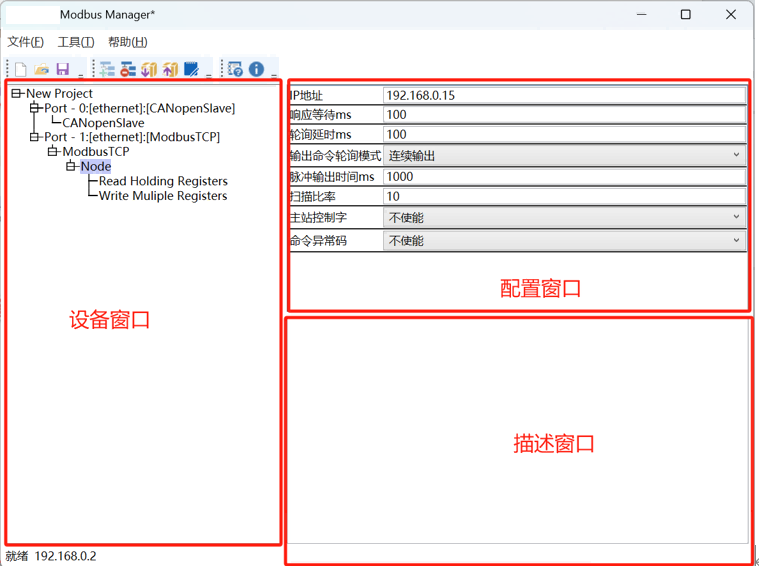Click the Modbus Manager* window title
The height and width of the screenshot is (566, 759).
point(107,15)
